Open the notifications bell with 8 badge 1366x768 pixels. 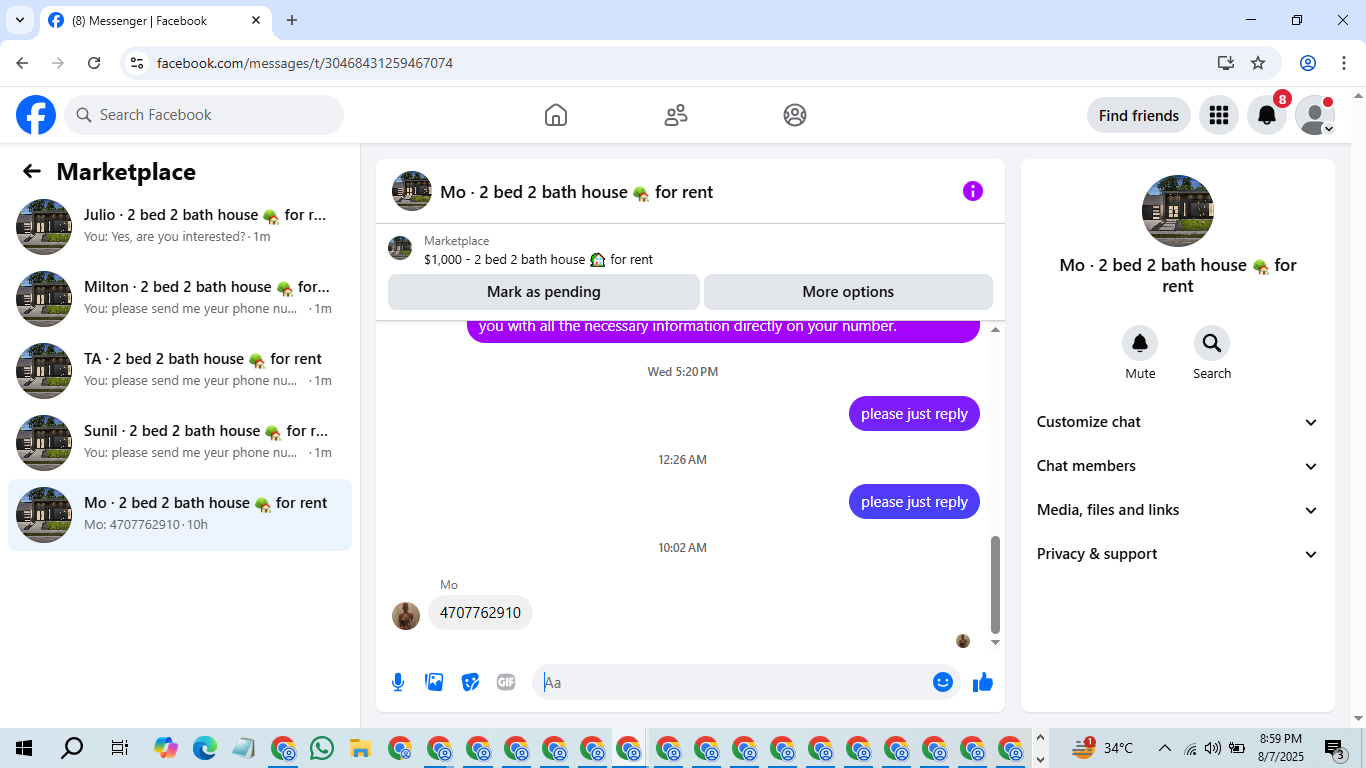point(1267,115)
